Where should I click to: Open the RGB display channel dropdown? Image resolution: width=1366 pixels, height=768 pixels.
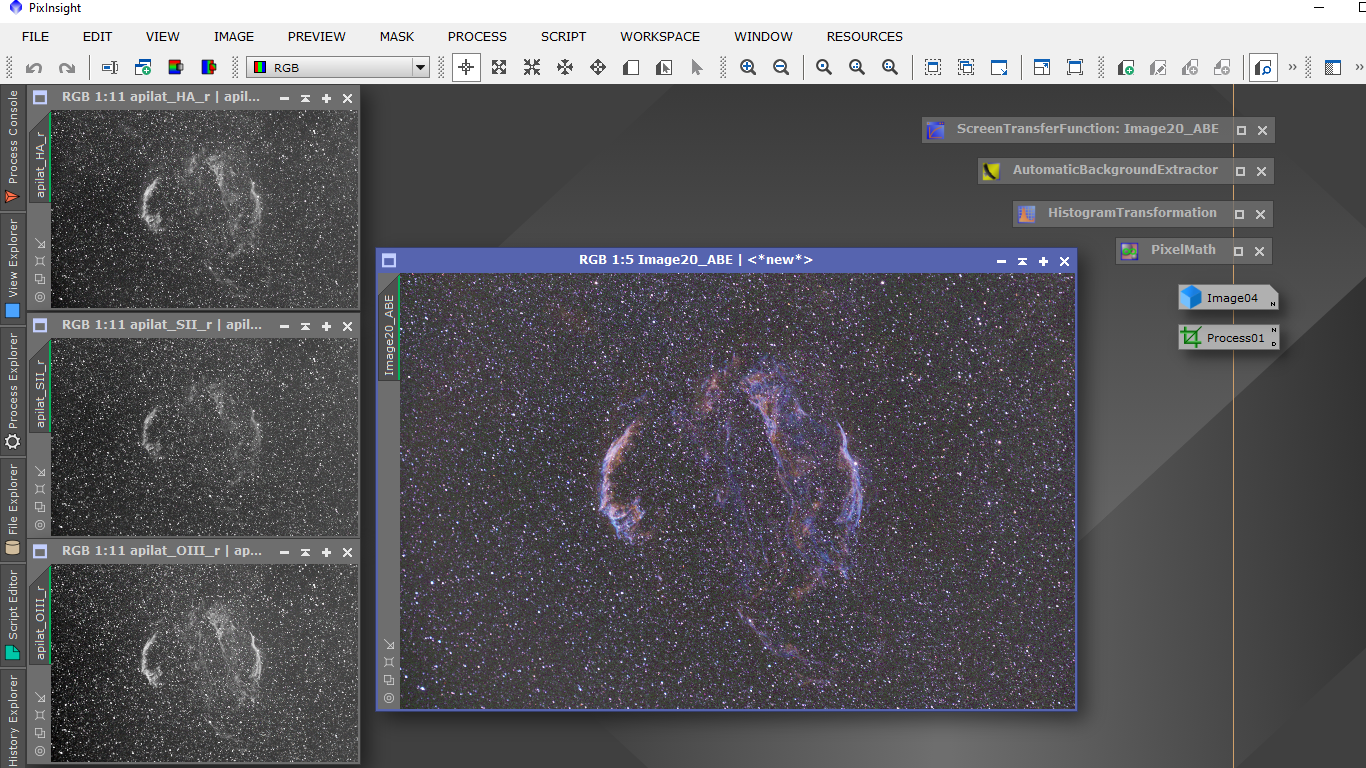[x=338, y=68]
